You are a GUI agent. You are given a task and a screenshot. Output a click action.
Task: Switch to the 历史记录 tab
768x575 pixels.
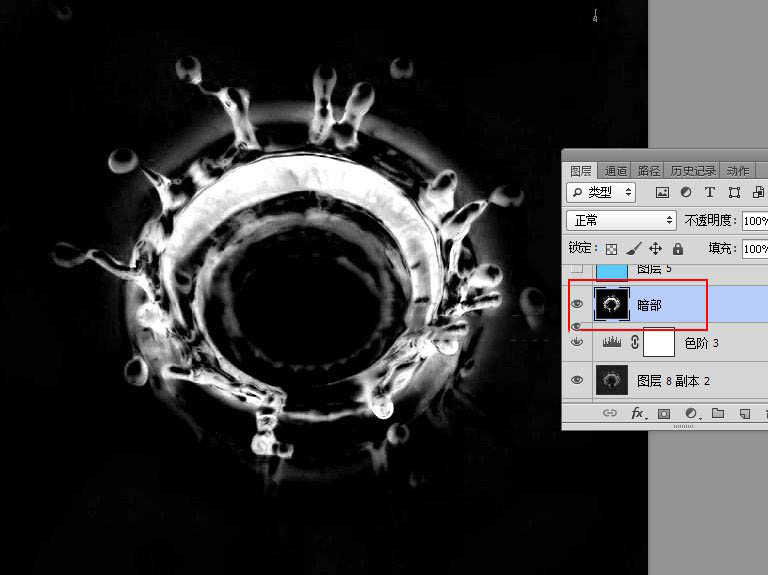click(692, 171)
